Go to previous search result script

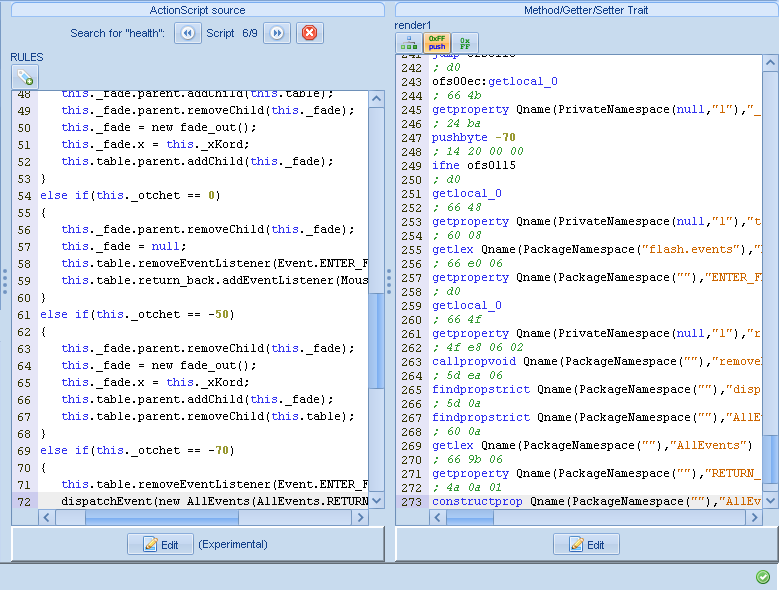tap(187, 33)
